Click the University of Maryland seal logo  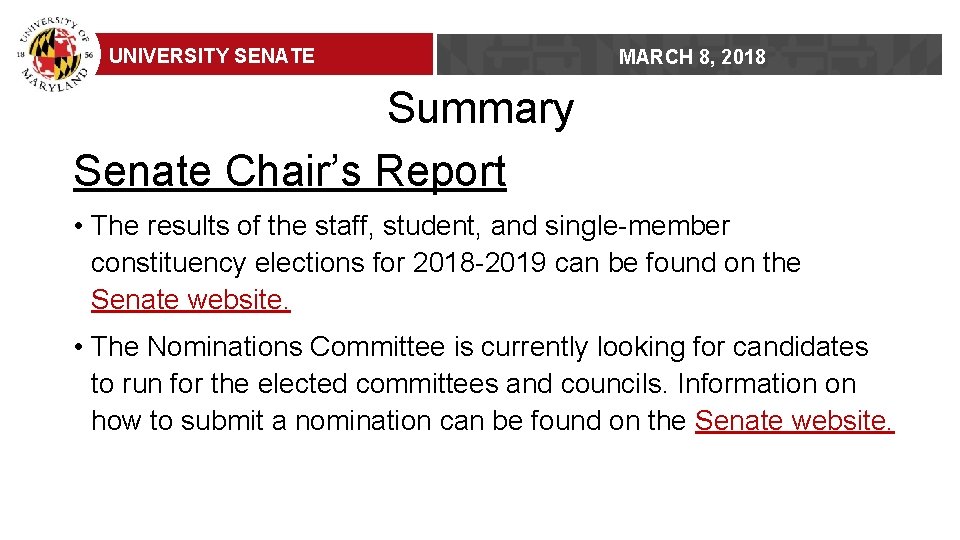[56, 55]
